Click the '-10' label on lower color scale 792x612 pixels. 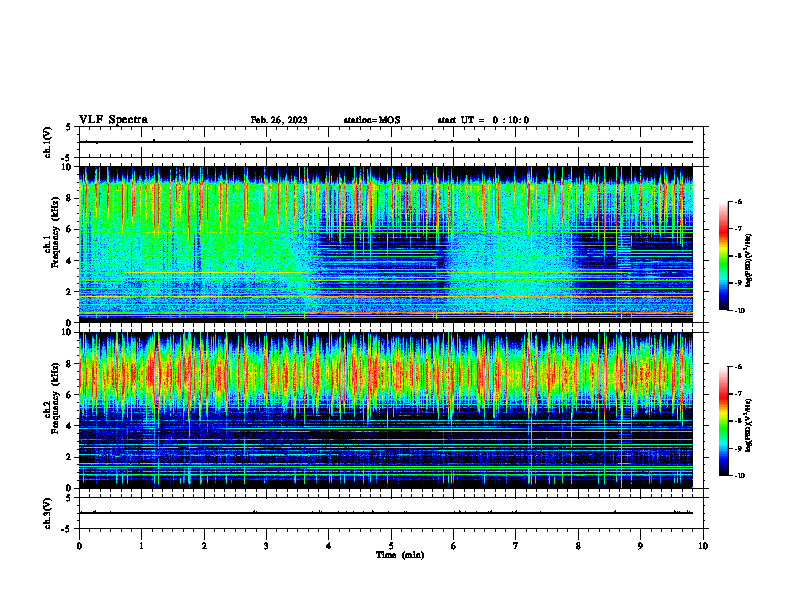click(739, 476)
